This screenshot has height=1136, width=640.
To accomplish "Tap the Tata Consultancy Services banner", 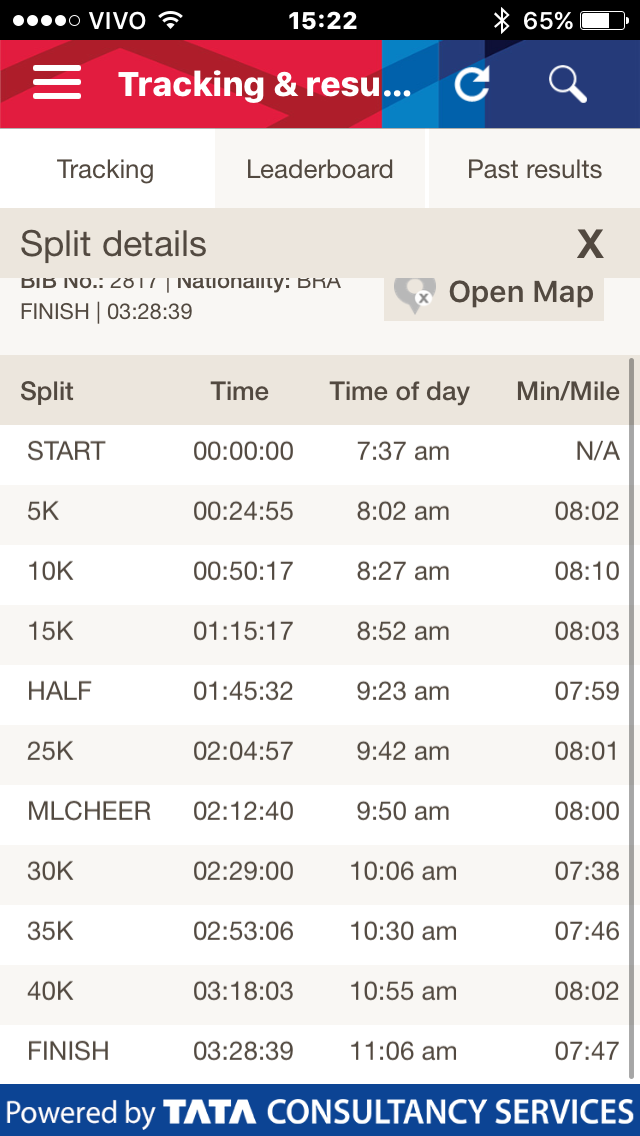I will point(320,1111).
